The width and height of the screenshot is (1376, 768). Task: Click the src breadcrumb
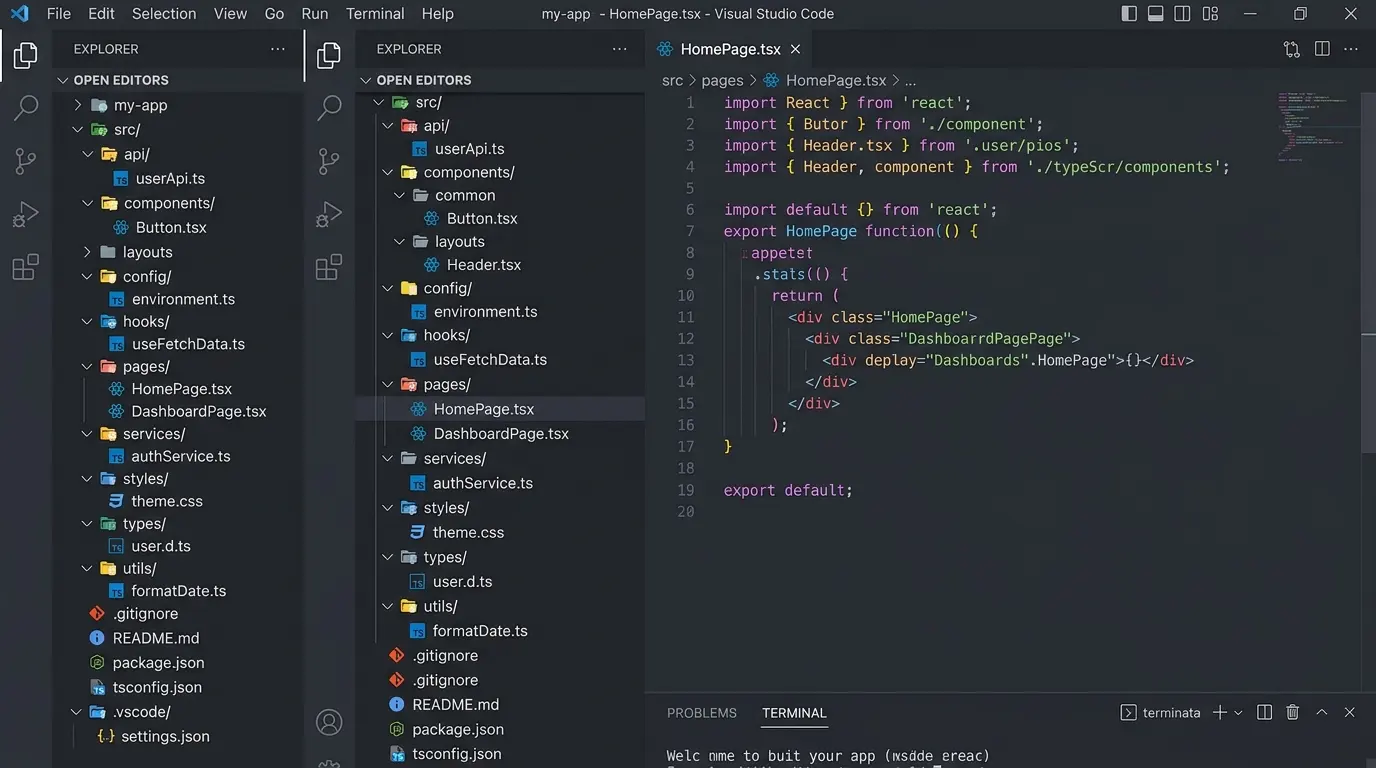coord(672,81)
